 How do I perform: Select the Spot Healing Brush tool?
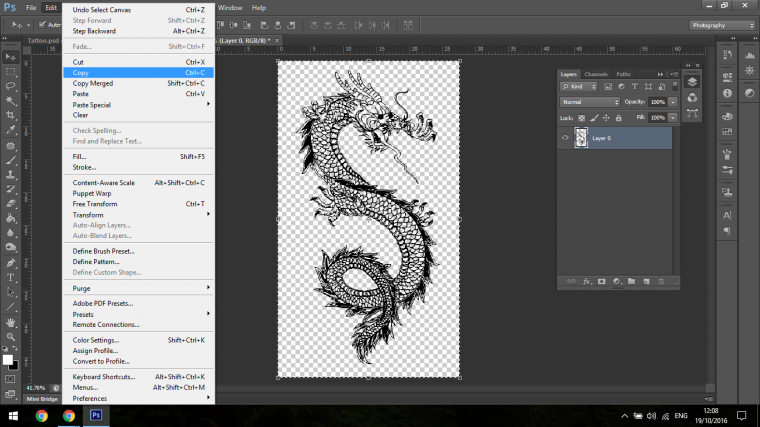pyautogui.click(x=10, y=145)
